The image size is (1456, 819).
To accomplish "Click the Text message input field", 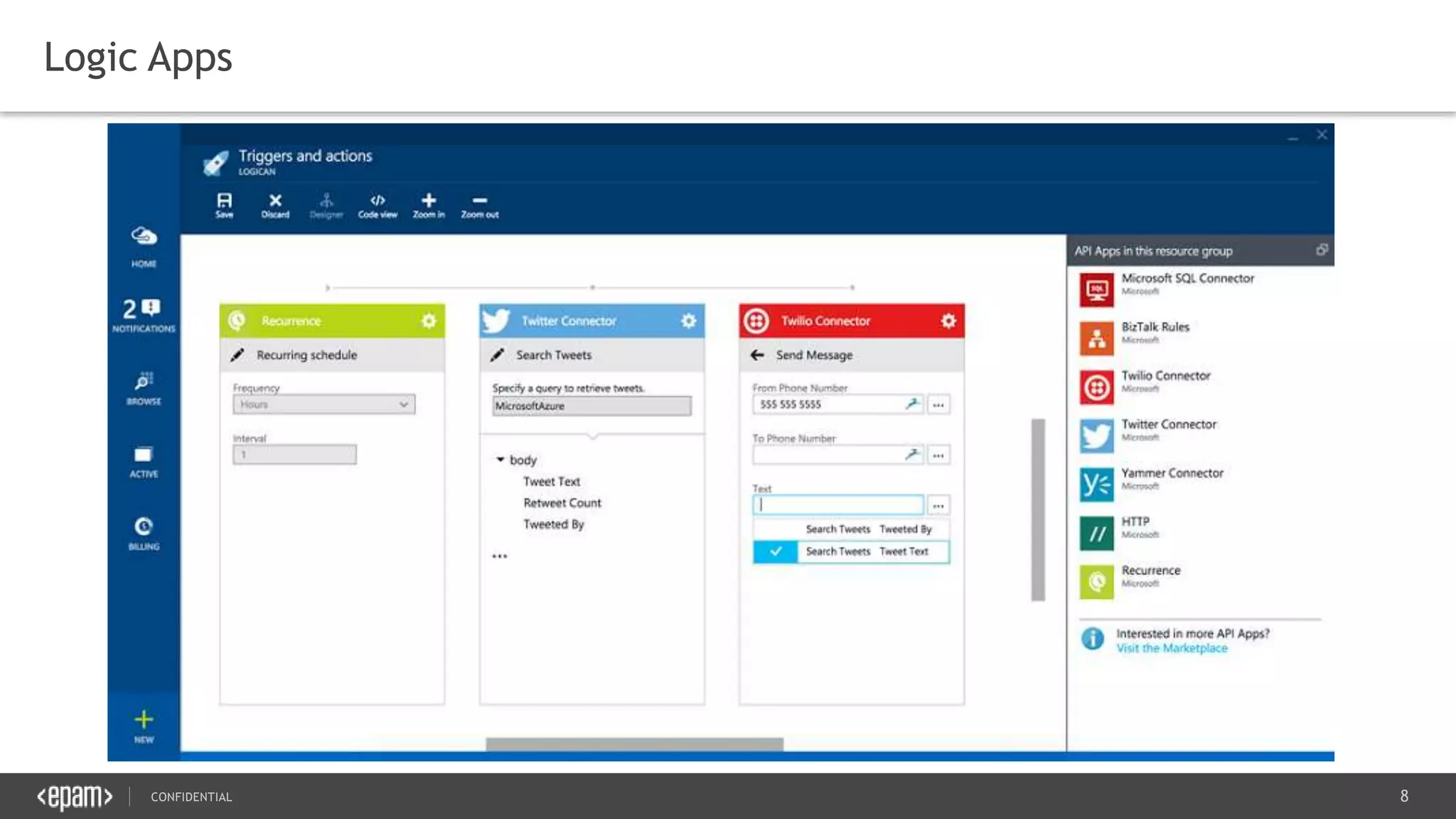I will (838, 505).
